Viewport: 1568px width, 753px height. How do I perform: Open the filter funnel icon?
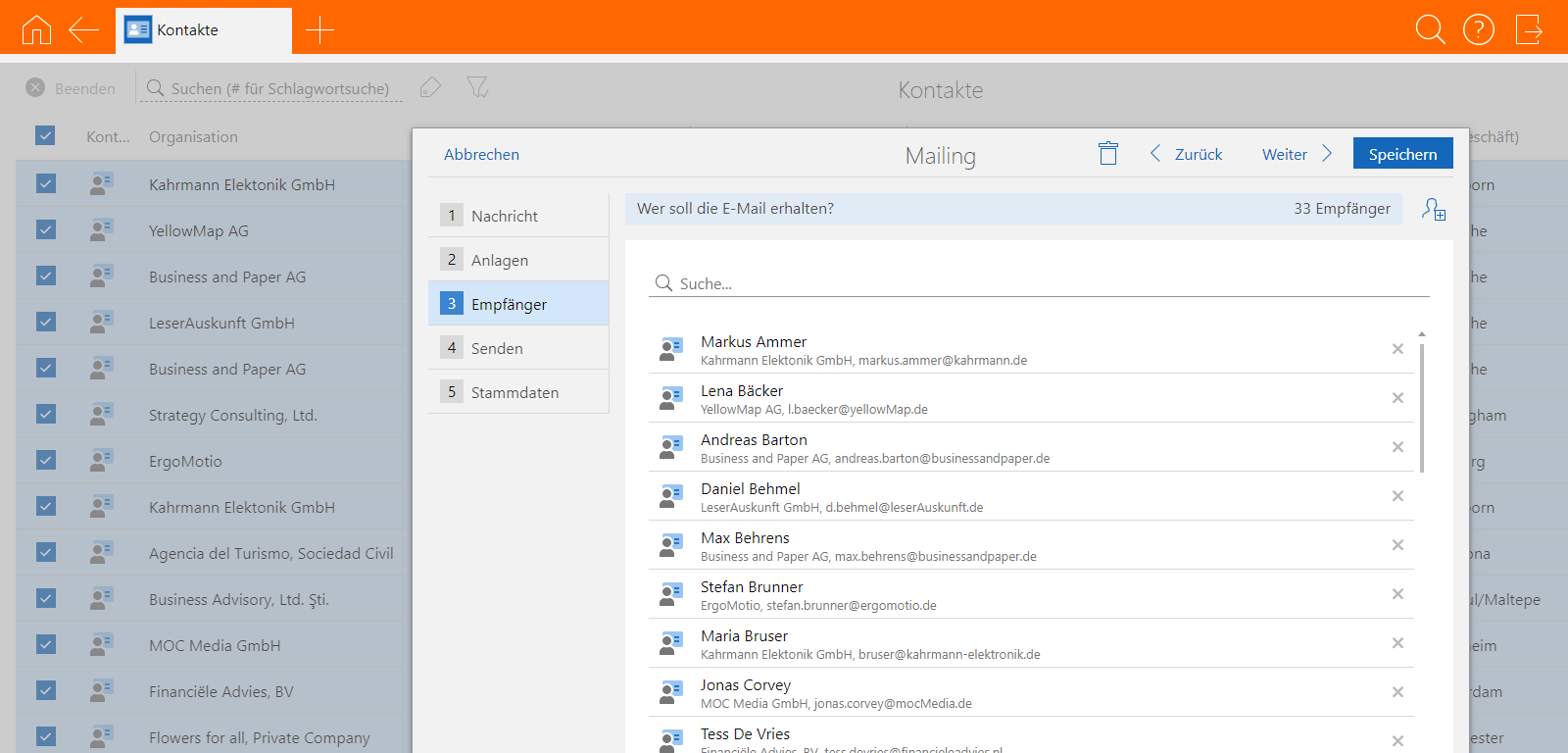pyautogui.click(x=477, y=87)
